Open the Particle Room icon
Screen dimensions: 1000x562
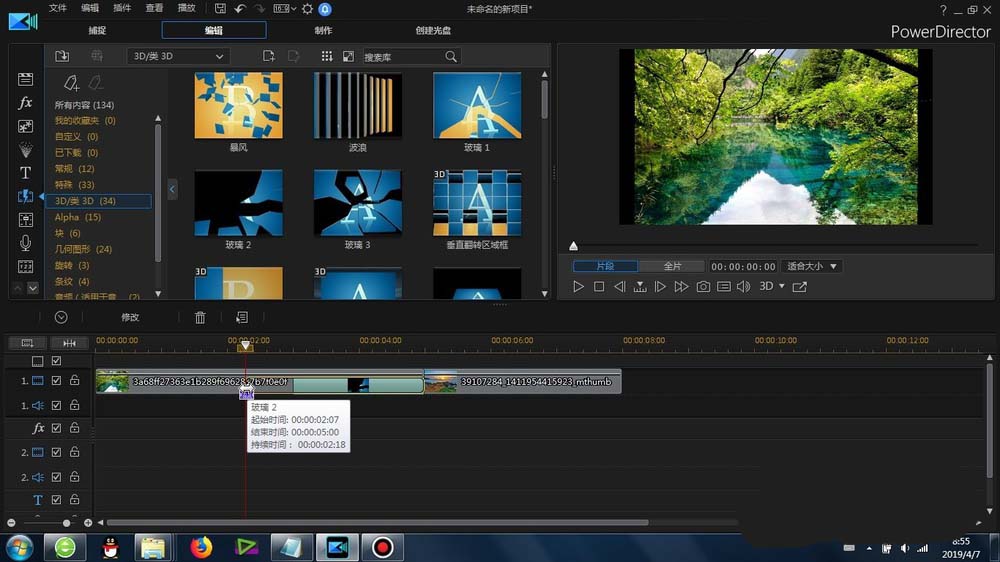(x=26, y=150)
